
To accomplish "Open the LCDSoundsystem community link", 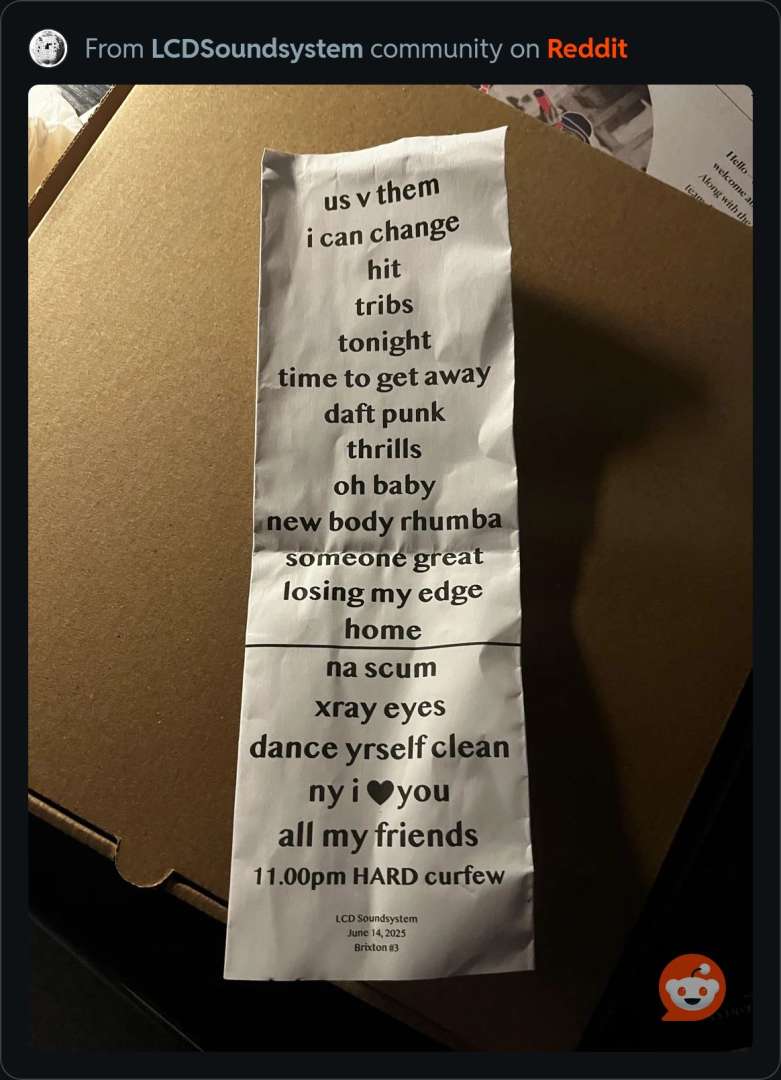I will (257, 49).
